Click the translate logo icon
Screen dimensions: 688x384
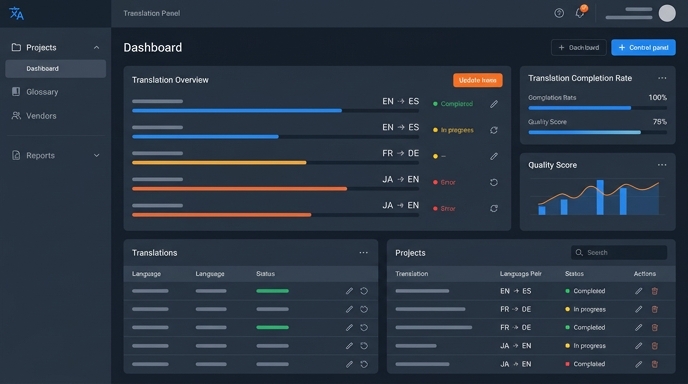click(x=17, y=13)
